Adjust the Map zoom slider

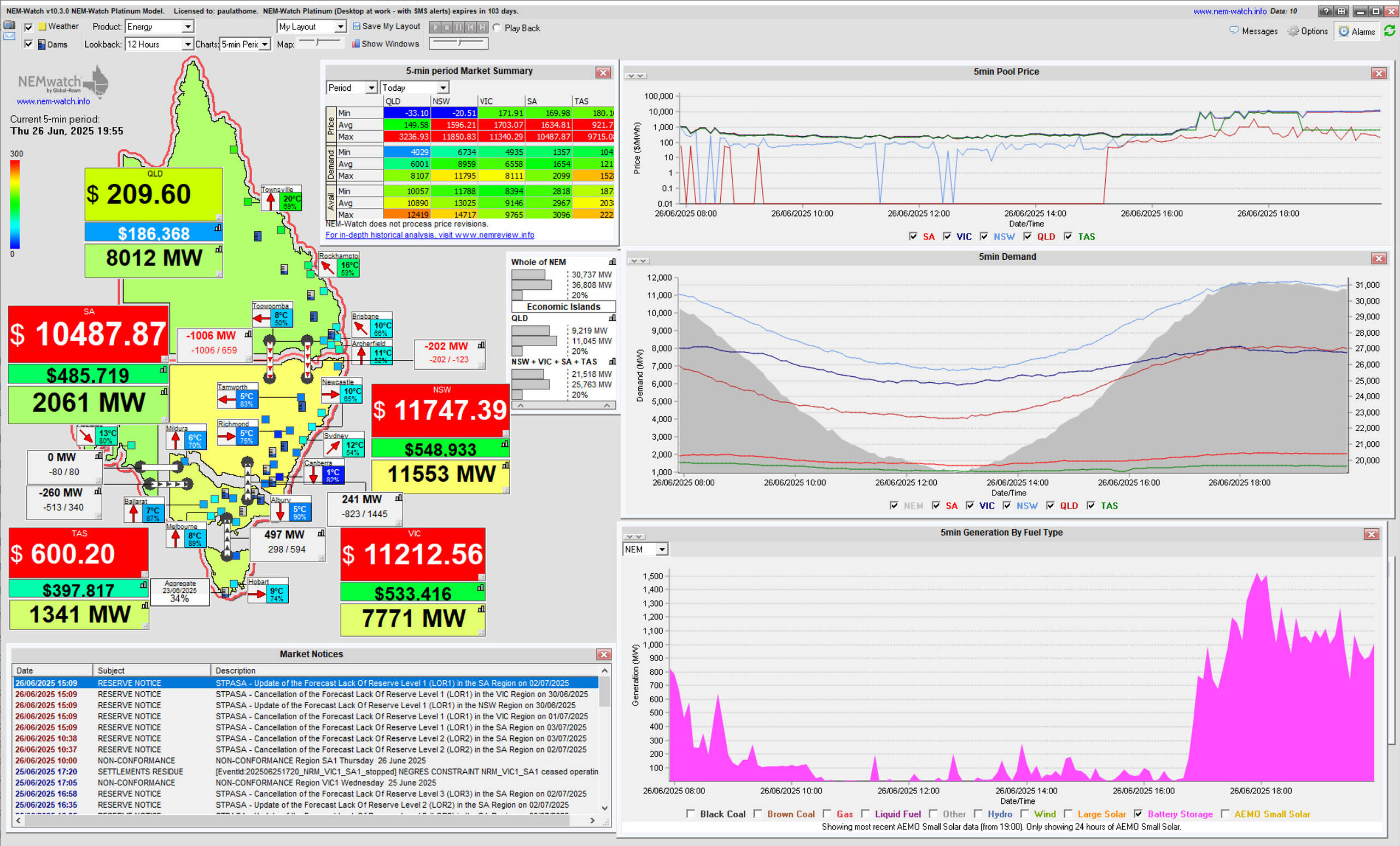319,42
